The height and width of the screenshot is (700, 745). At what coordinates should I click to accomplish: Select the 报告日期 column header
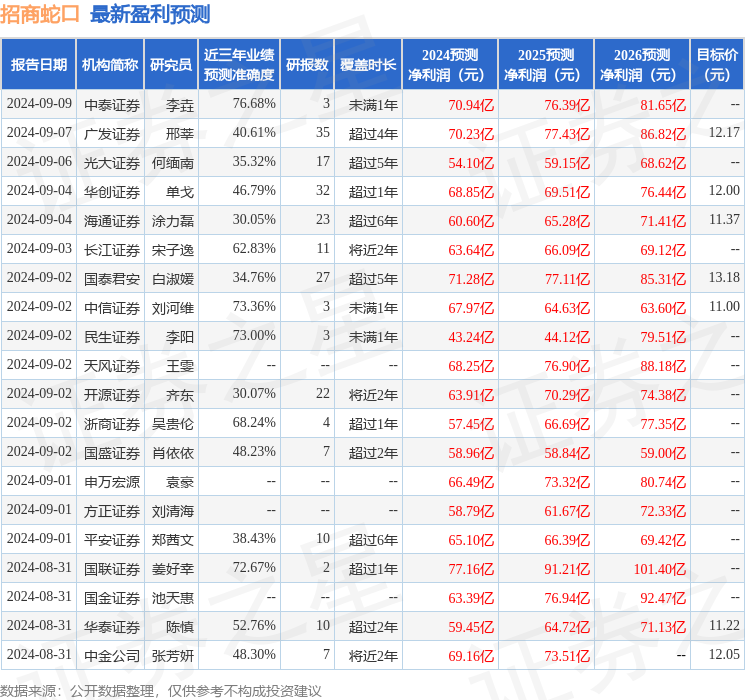(38, 65)
